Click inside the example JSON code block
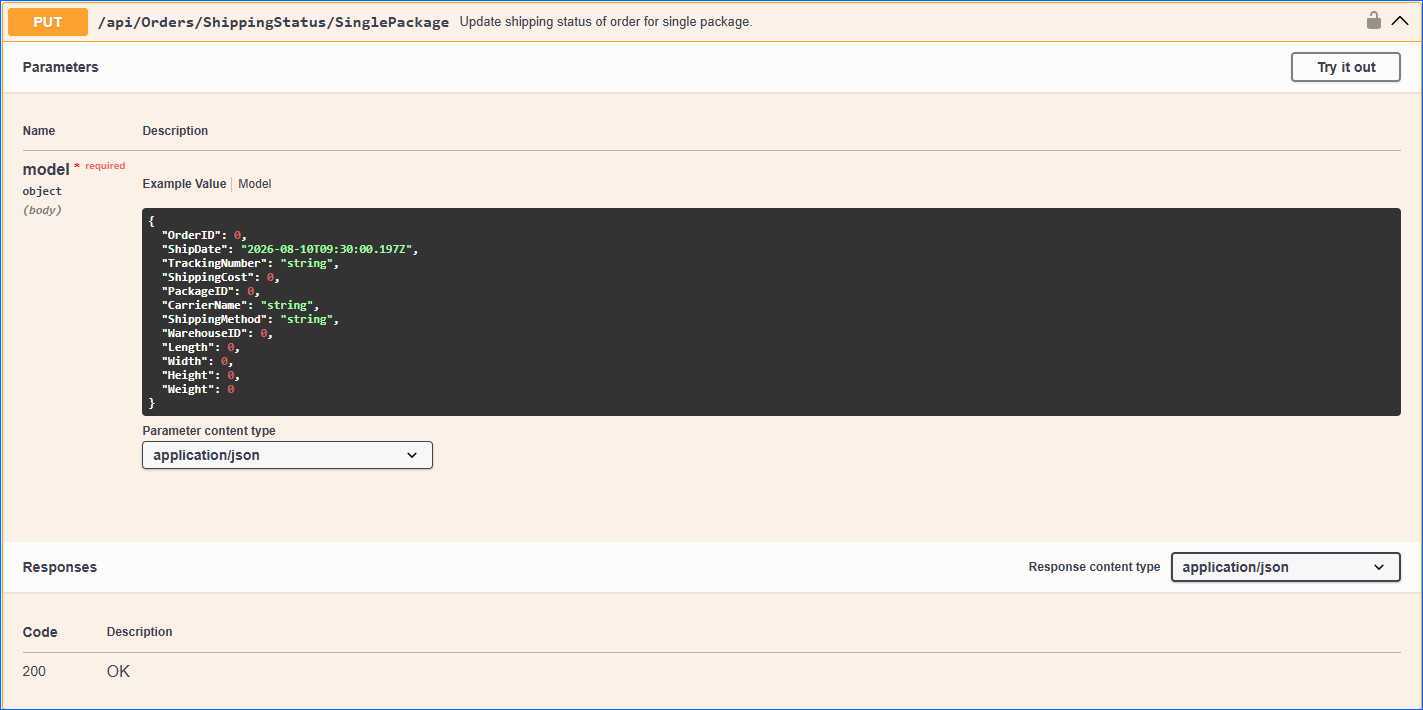The image size is (1423, 710). tap(771, 312)
